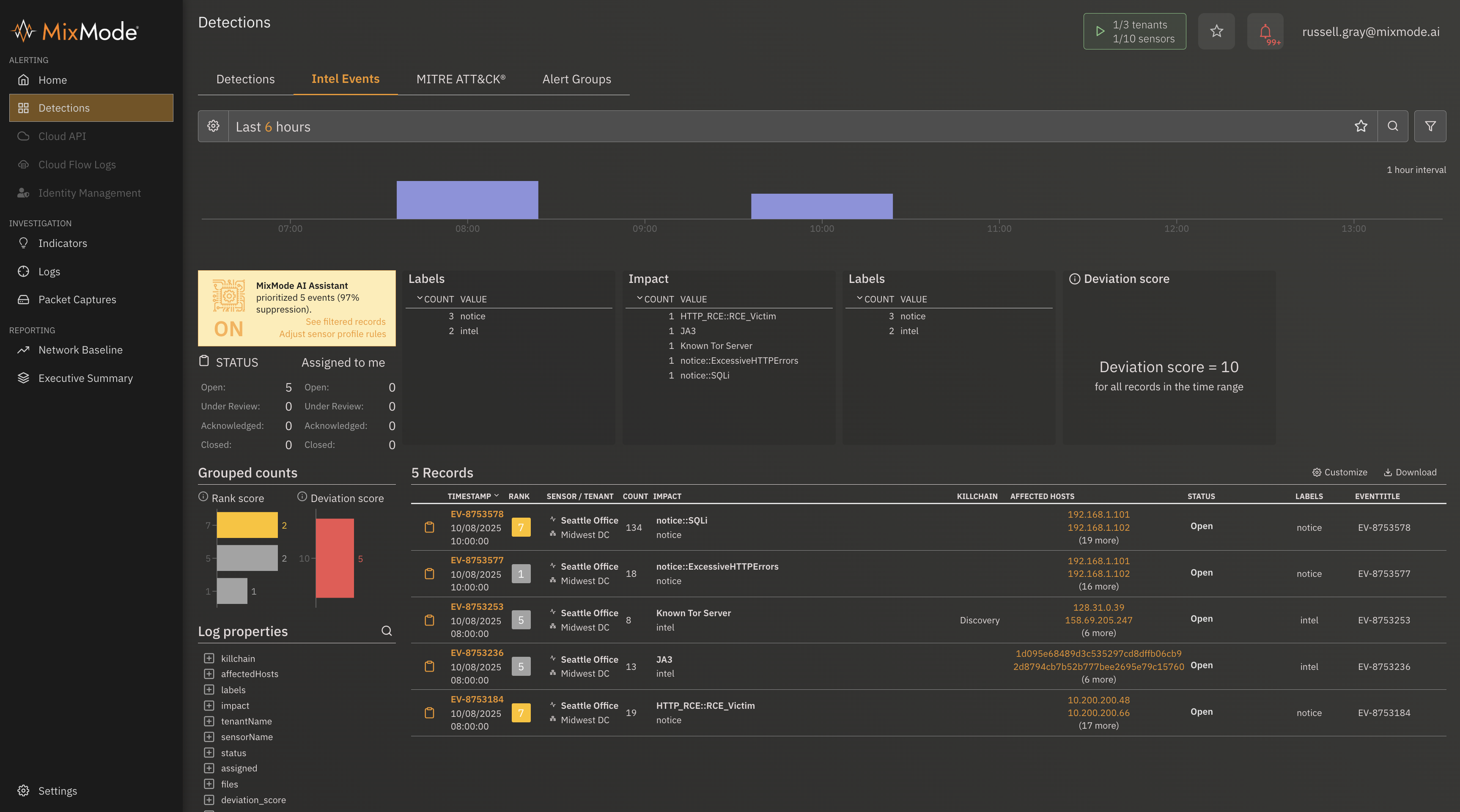Click the Deviation score info icon
The width and height of the screenshot is (1460, 812).
(1074, 279)
